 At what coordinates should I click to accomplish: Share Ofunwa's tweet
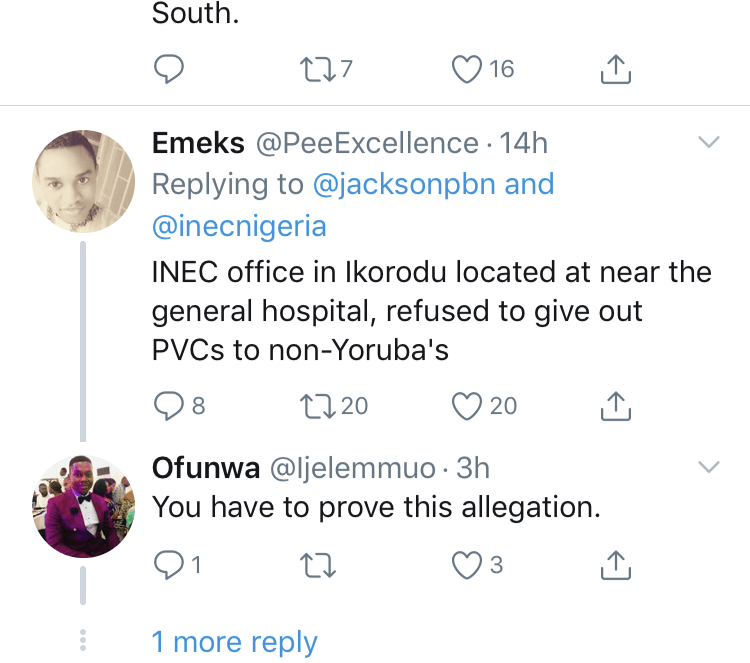[616, 565]
